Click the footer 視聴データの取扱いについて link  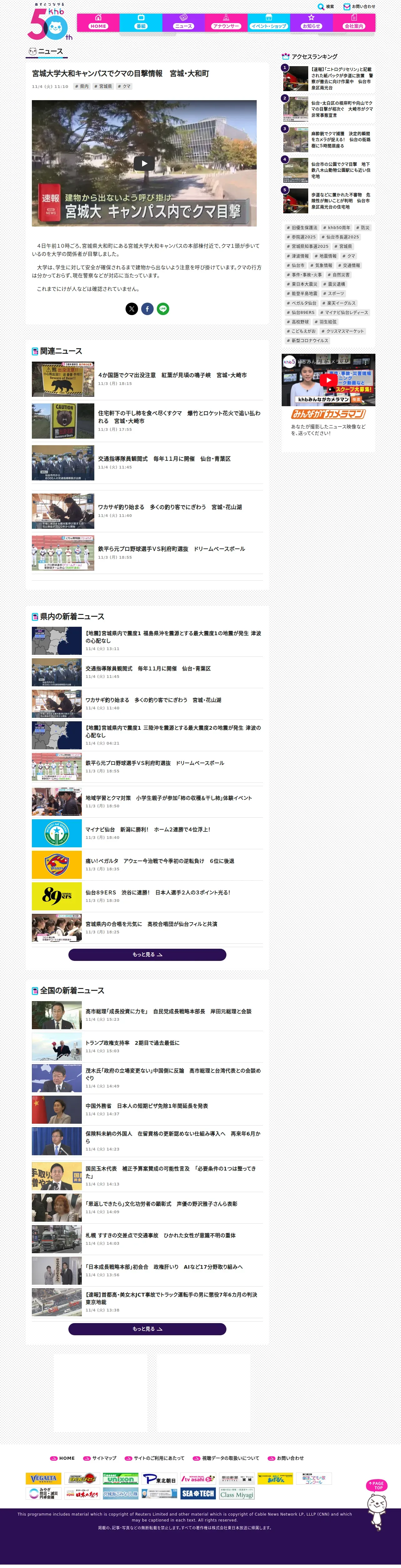point(226,1458)
